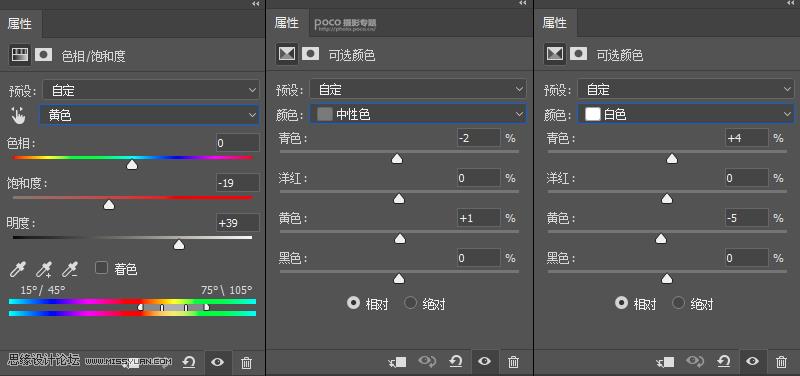Choose the add-to-sample eyedropper with plus

coord(44,268)
